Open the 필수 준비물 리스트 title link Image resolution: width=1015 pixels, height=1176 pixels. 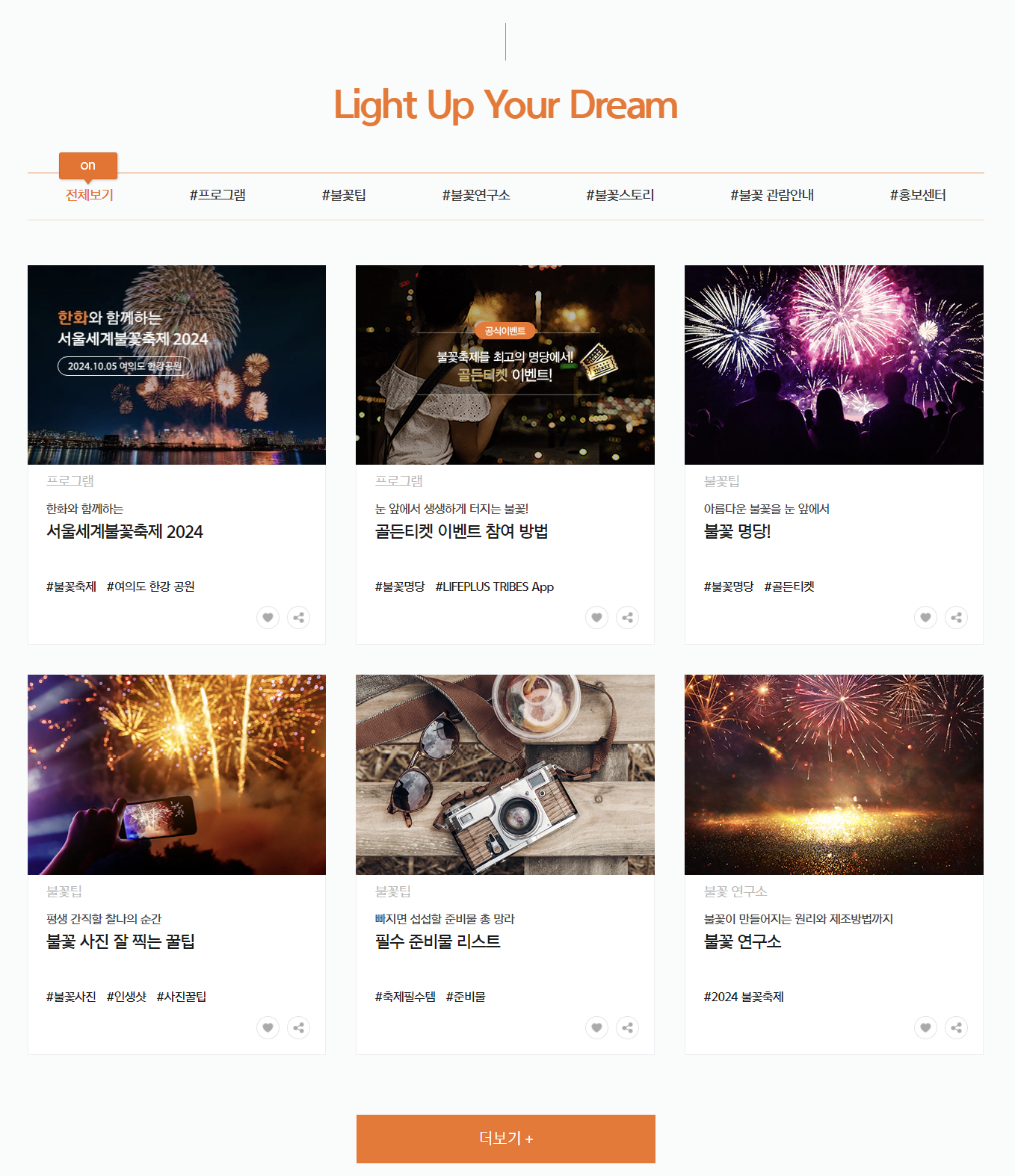pyautogui.click(x=438, y=941)
